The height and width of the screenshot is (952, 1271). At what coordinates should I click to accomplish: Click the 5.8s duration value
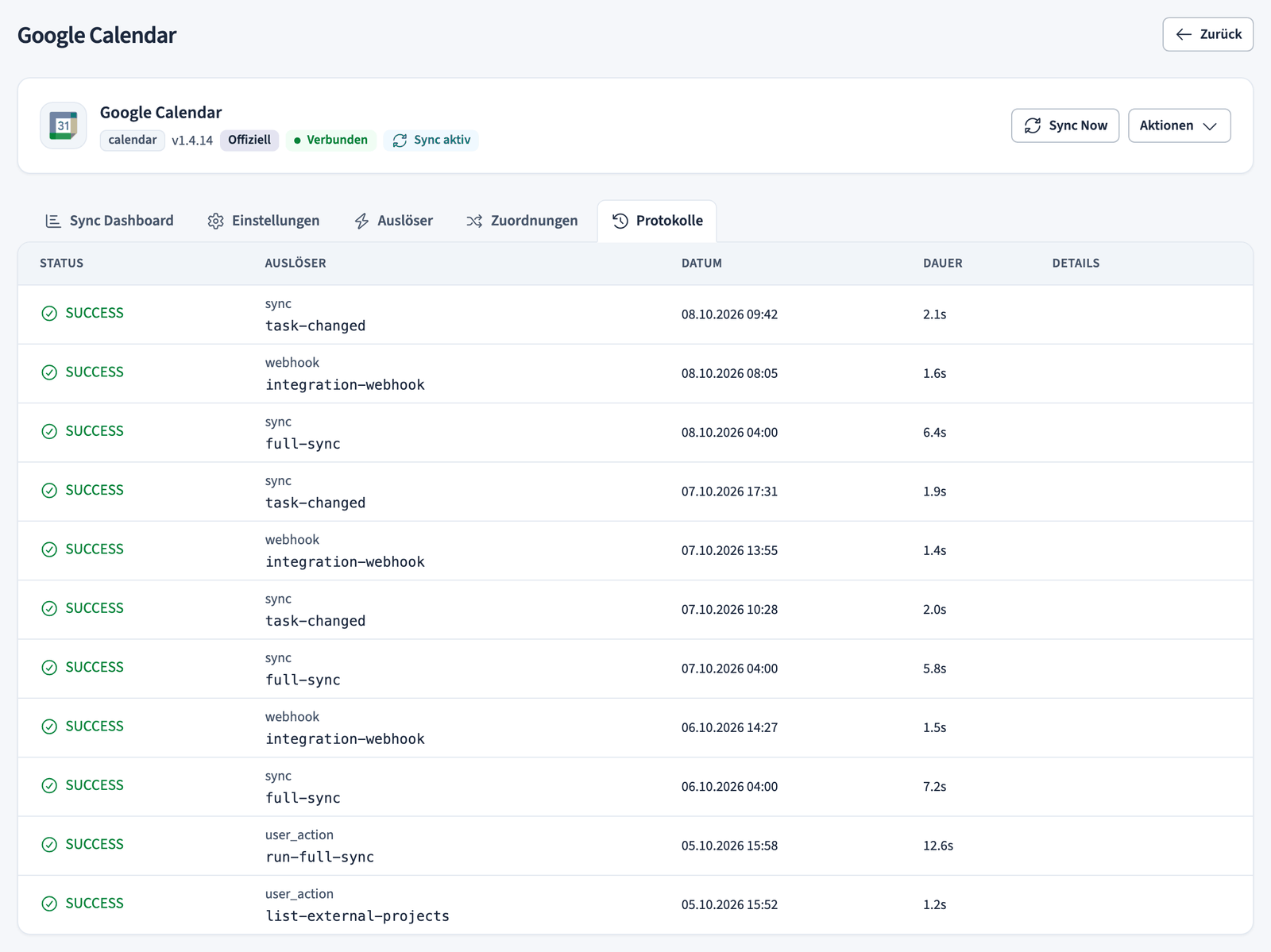click(934, 669)
